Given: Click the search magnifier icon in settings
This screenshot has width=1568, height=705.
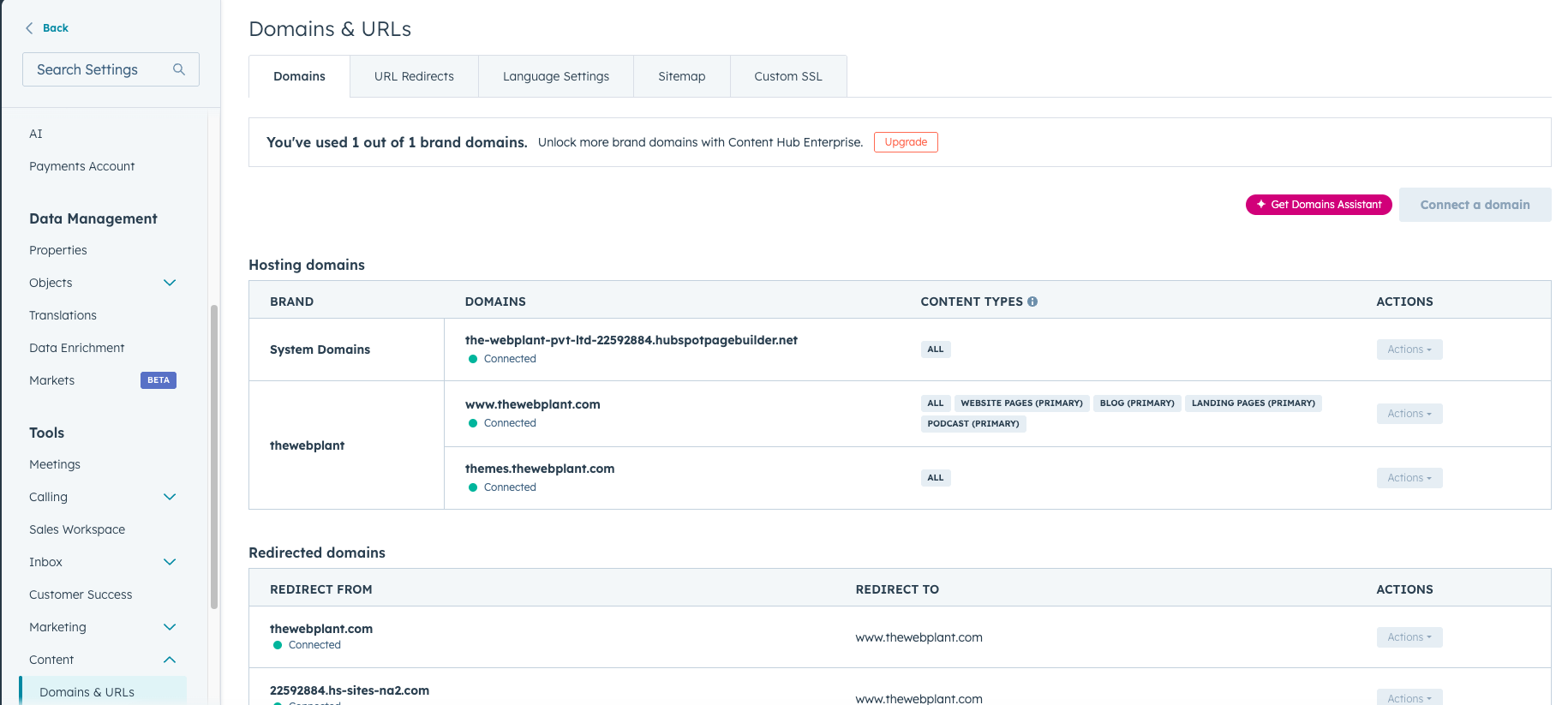Looking at the screenshot, I should point(179,69).
